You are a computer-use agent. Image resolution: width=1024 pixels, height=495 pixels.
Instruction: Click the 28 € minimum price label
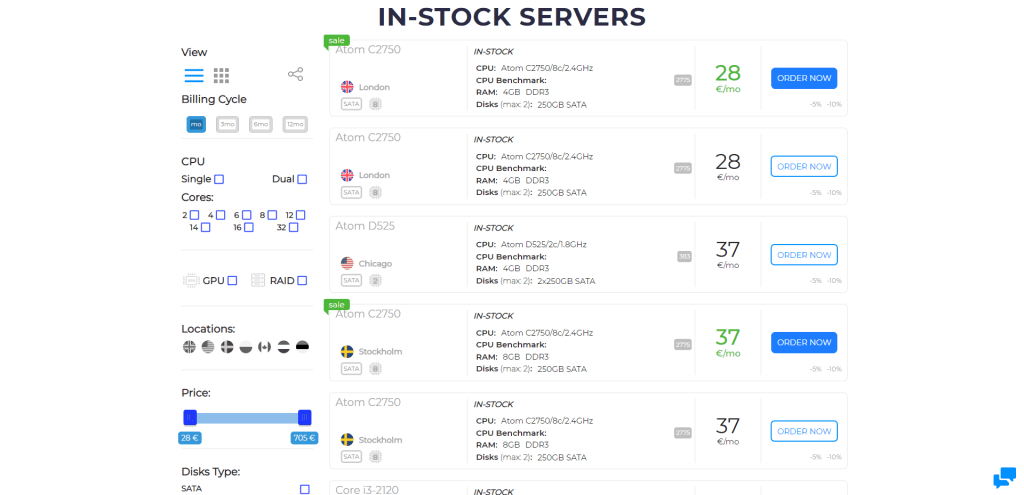point(189,438)
